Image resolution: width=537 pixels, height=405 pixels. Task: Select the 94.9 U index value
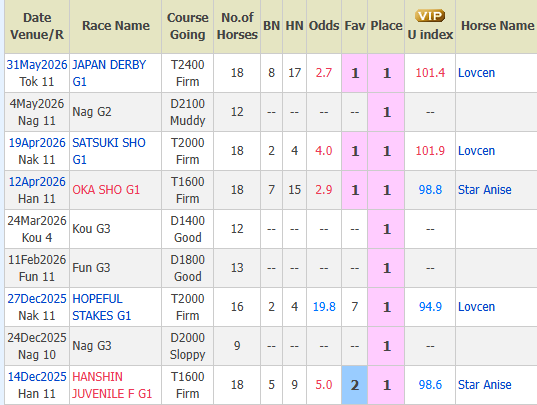point(430,307)
